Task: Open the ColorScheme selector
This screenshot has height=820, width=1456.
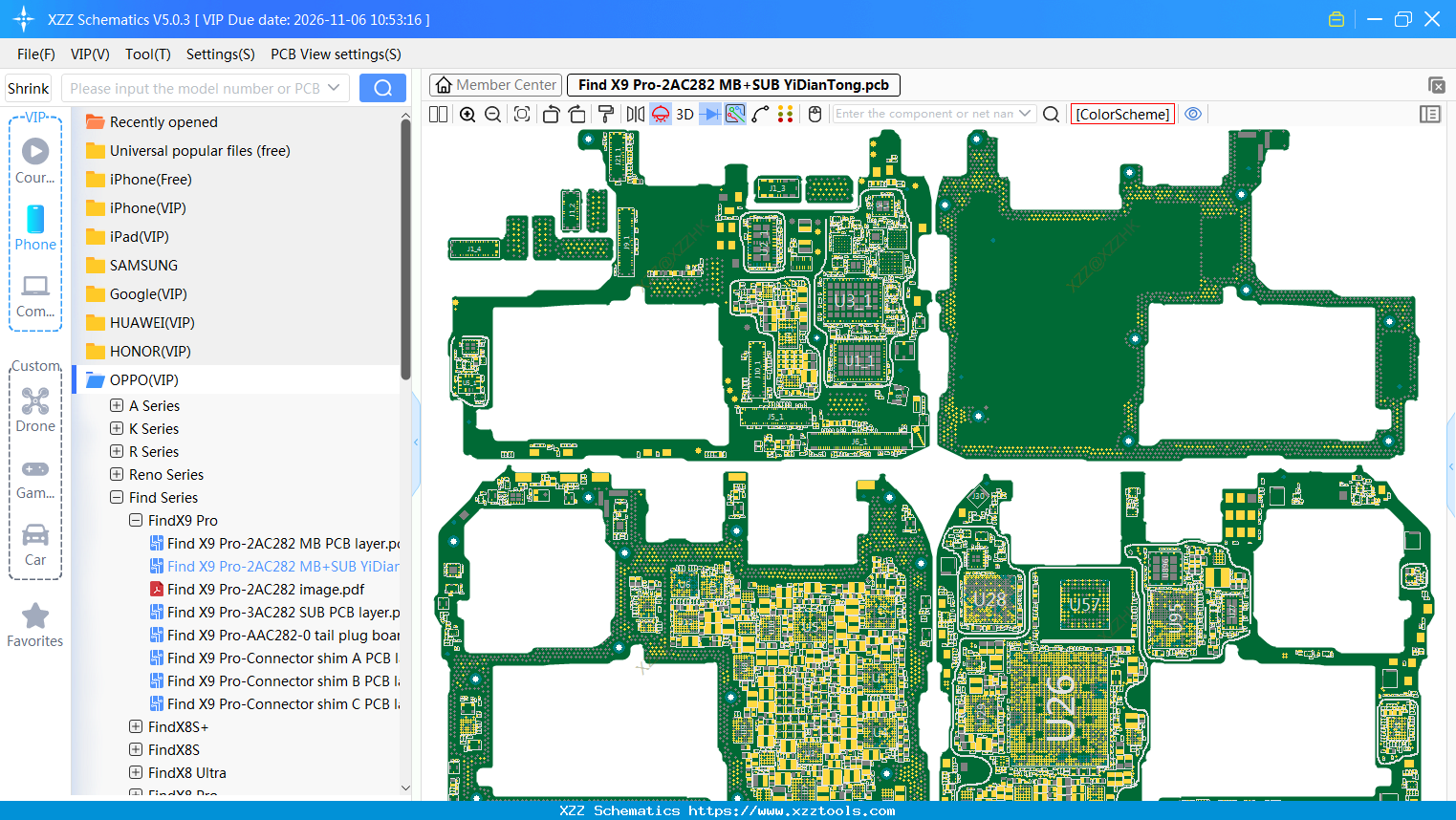Action: click(x=1122, y=114)
